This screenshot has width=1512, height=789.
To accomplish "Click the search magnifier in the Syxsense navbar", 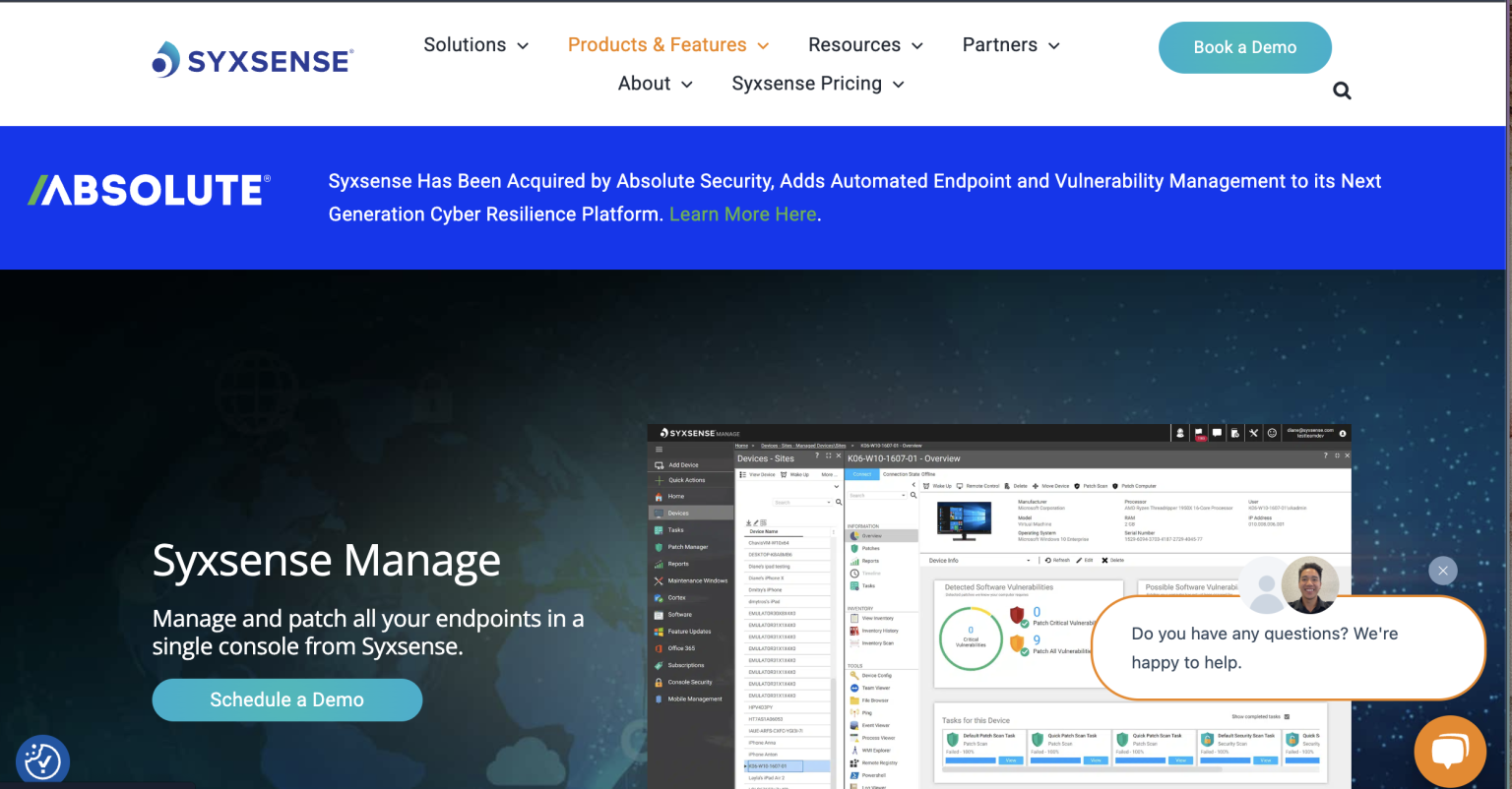I will (x=1342, y=91).
